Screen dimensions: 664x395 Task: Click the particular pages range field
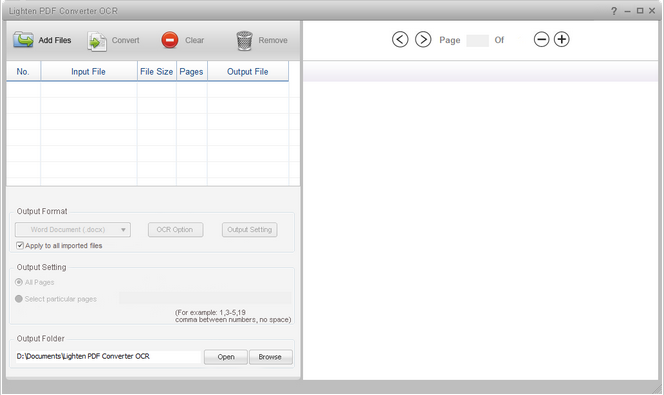pyautogui.click(x=205, y=298)
